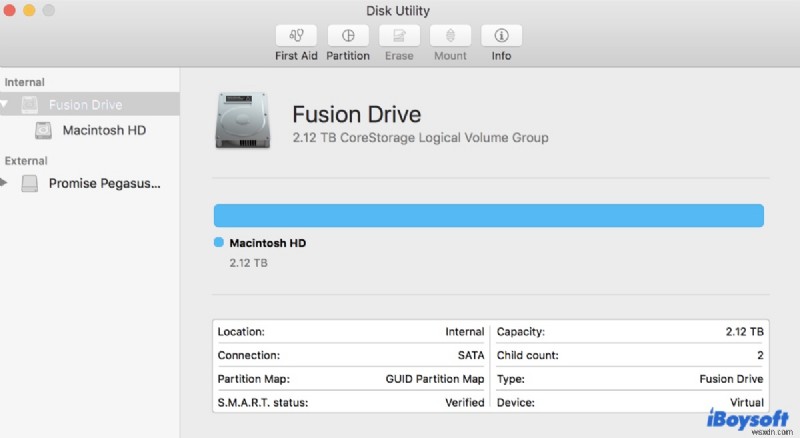The width and height of the screenshot is (800, 438).
Task: Click the Type value Fusion Drive
Action: [x=731, y=379]
